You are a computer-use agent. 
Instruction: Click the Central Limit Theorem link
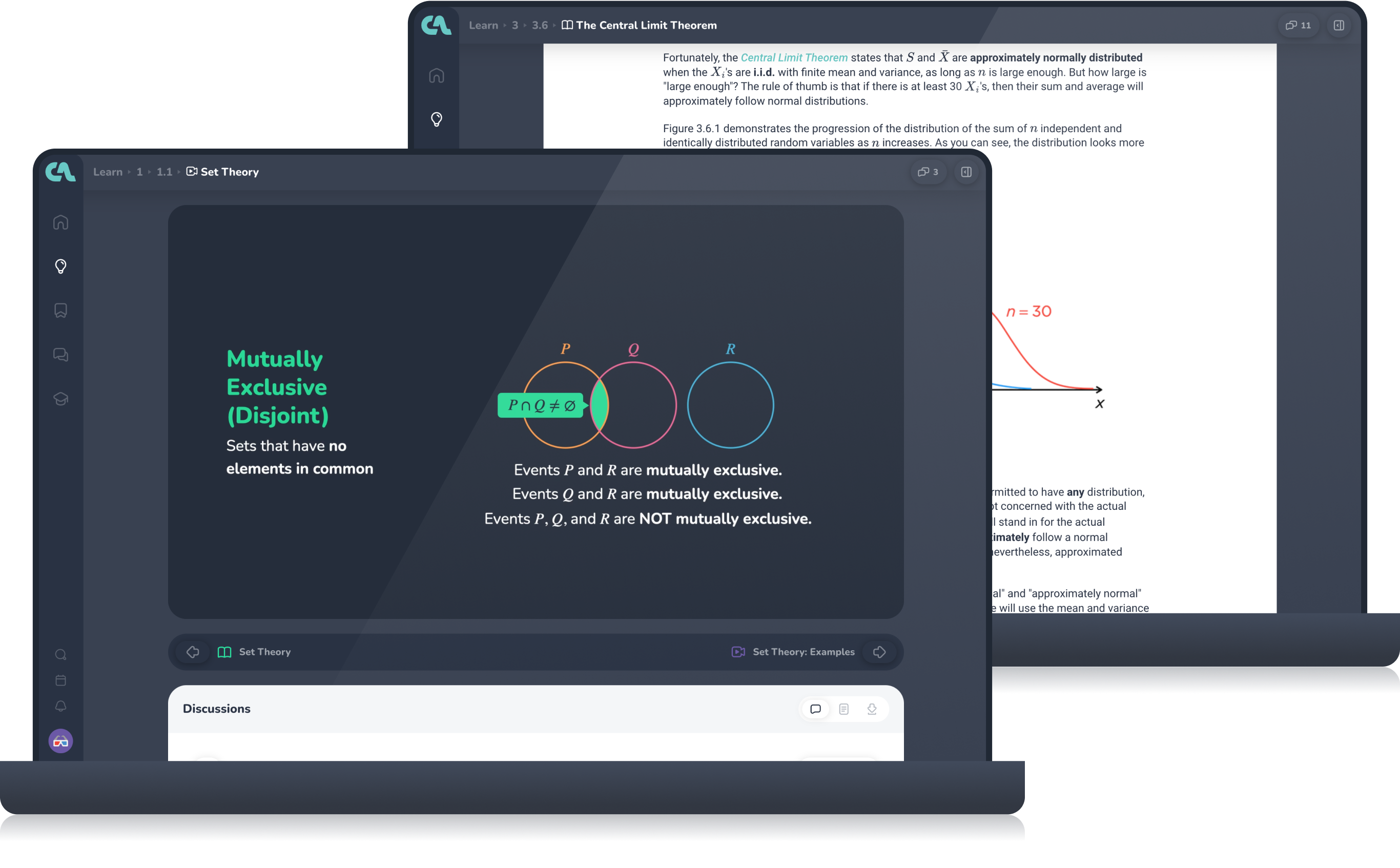(x=793, y=57)
